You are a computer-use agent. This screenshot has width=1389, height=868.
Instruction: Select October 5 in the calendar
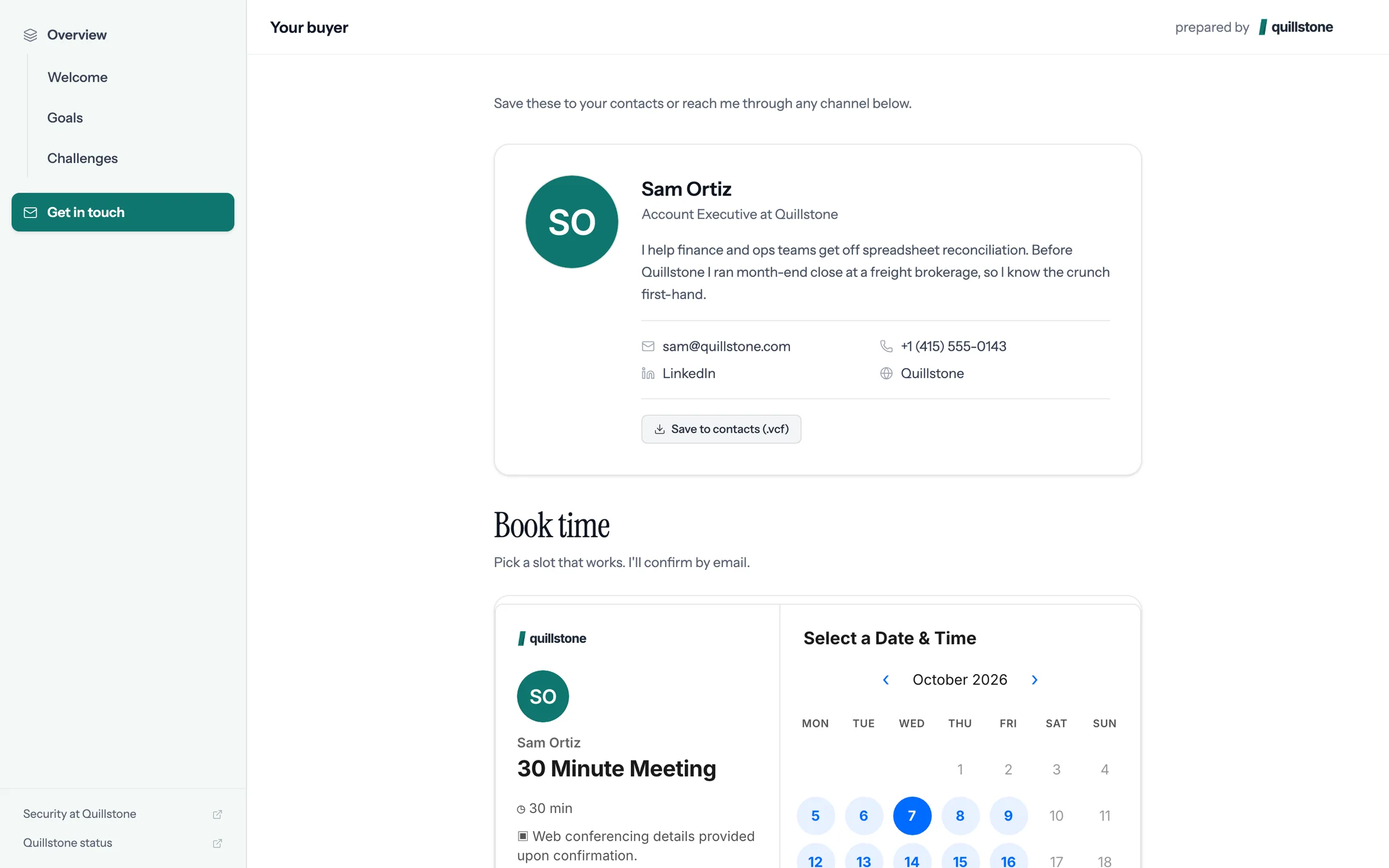coord(815,815)
